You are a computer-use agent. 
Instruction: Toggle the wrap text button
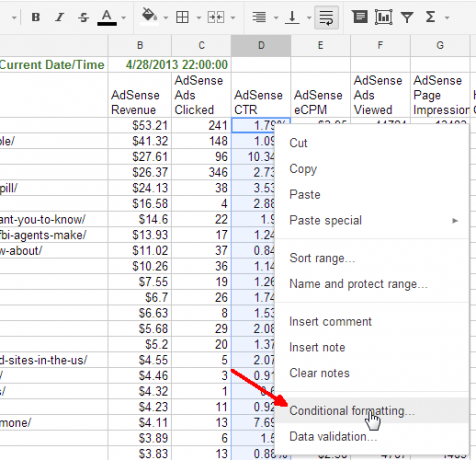click(326, 17)
